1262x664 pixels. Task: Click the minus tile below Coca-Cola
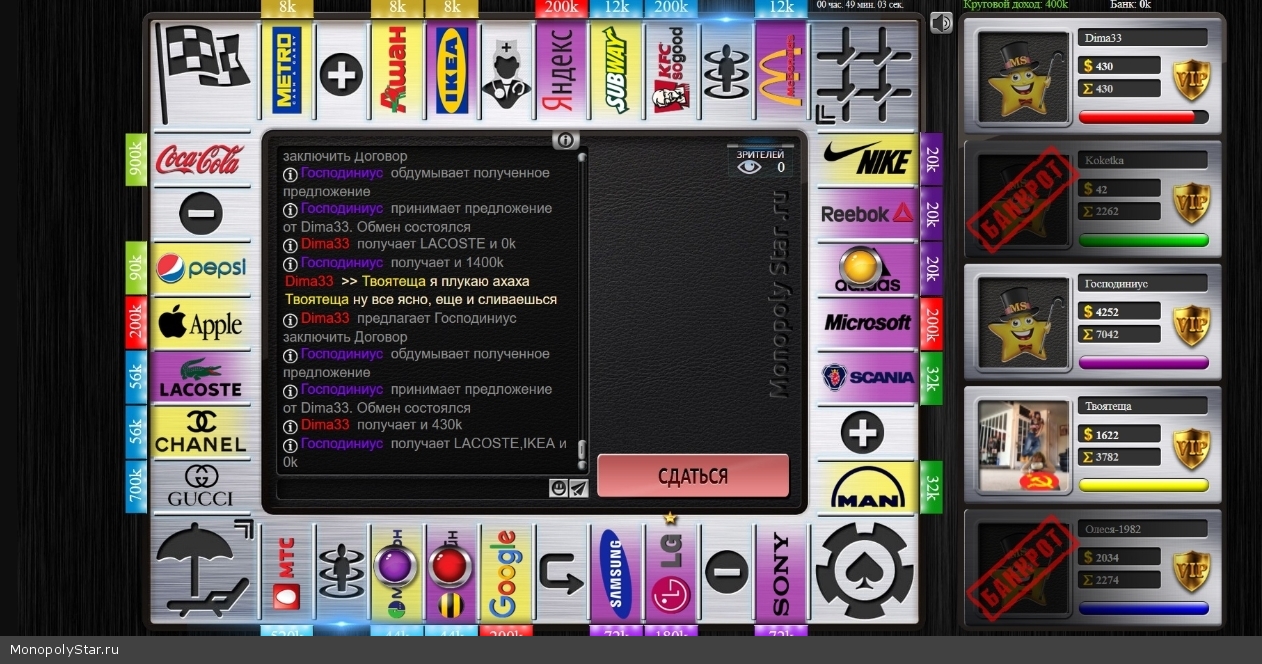[201, 214]
